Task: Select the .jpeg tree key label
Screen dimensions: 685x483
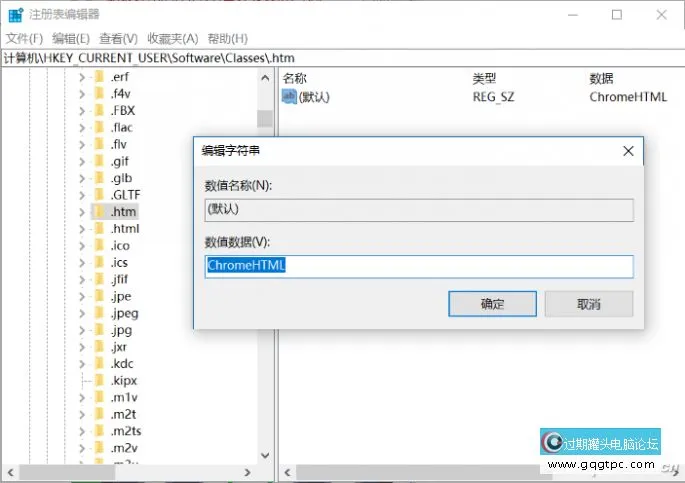Action: tap(125, 314)
